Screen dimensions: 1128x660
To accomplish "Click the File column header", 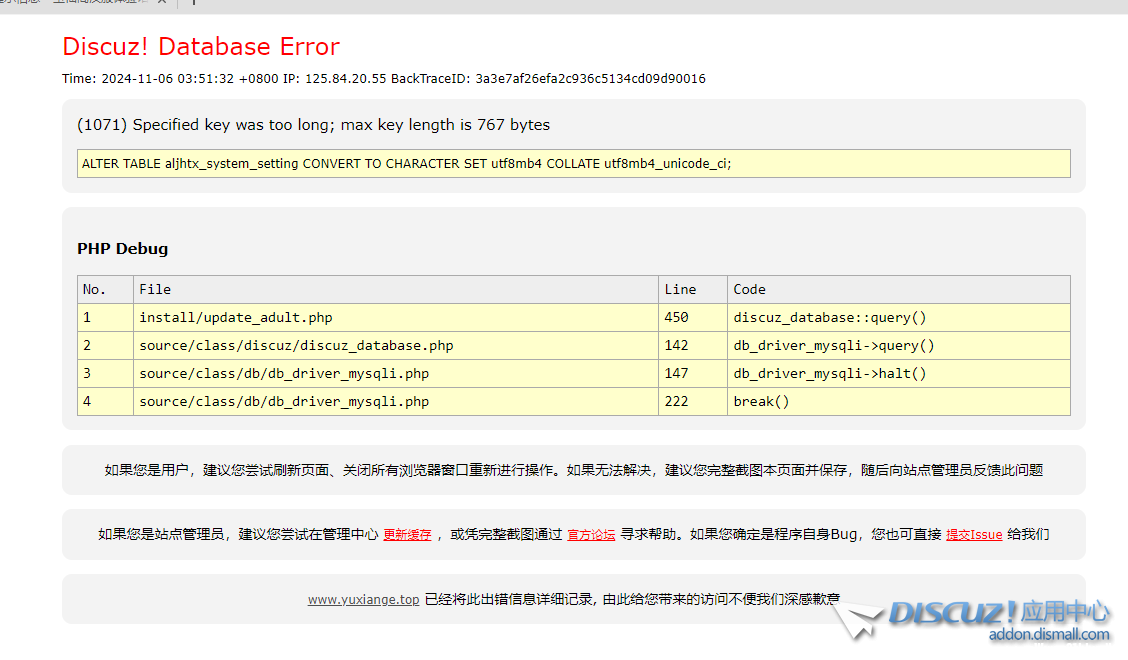I will pyautogui.click(x=155, y=290).
